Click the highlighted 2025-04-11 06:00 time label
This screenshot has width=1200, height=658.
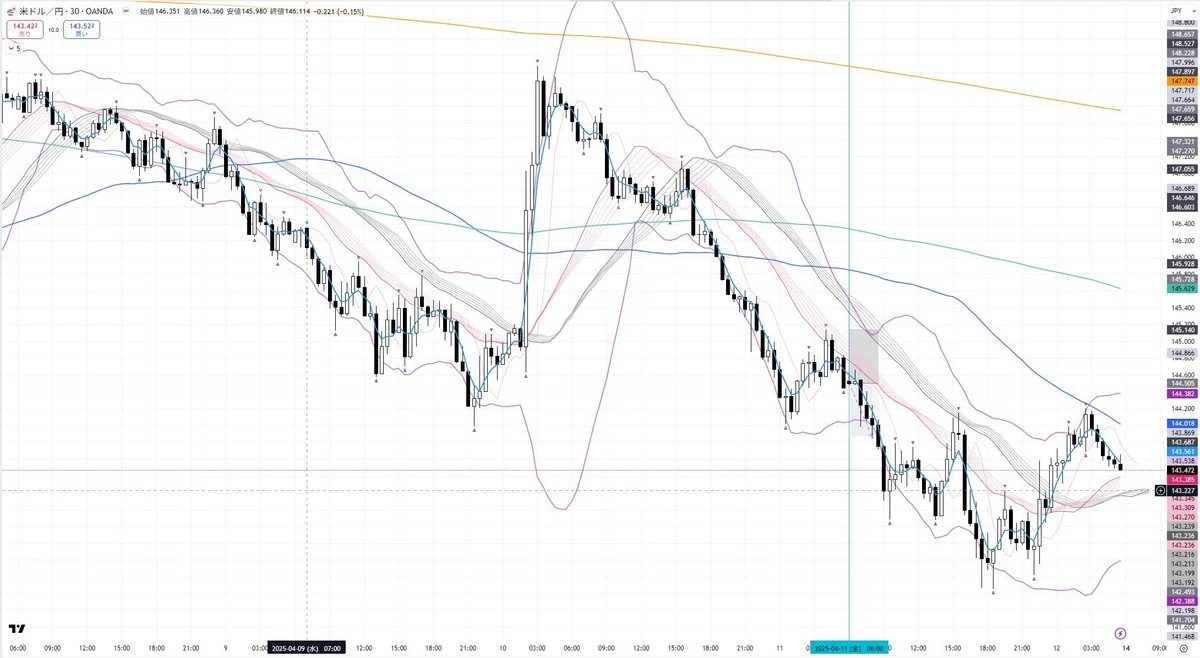coord(849,648)
